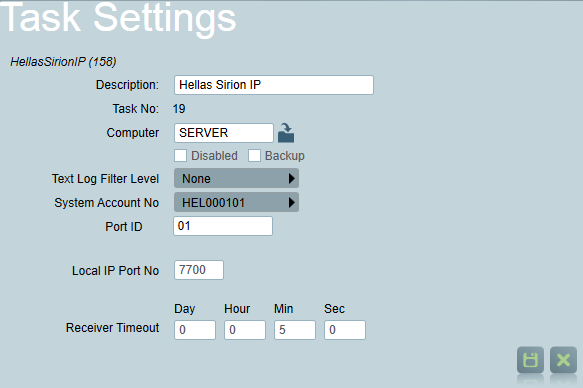Viewport: 583px width, 388px height.
Task: Edit the Computer field showing SERVER
Action: [224, 133]
